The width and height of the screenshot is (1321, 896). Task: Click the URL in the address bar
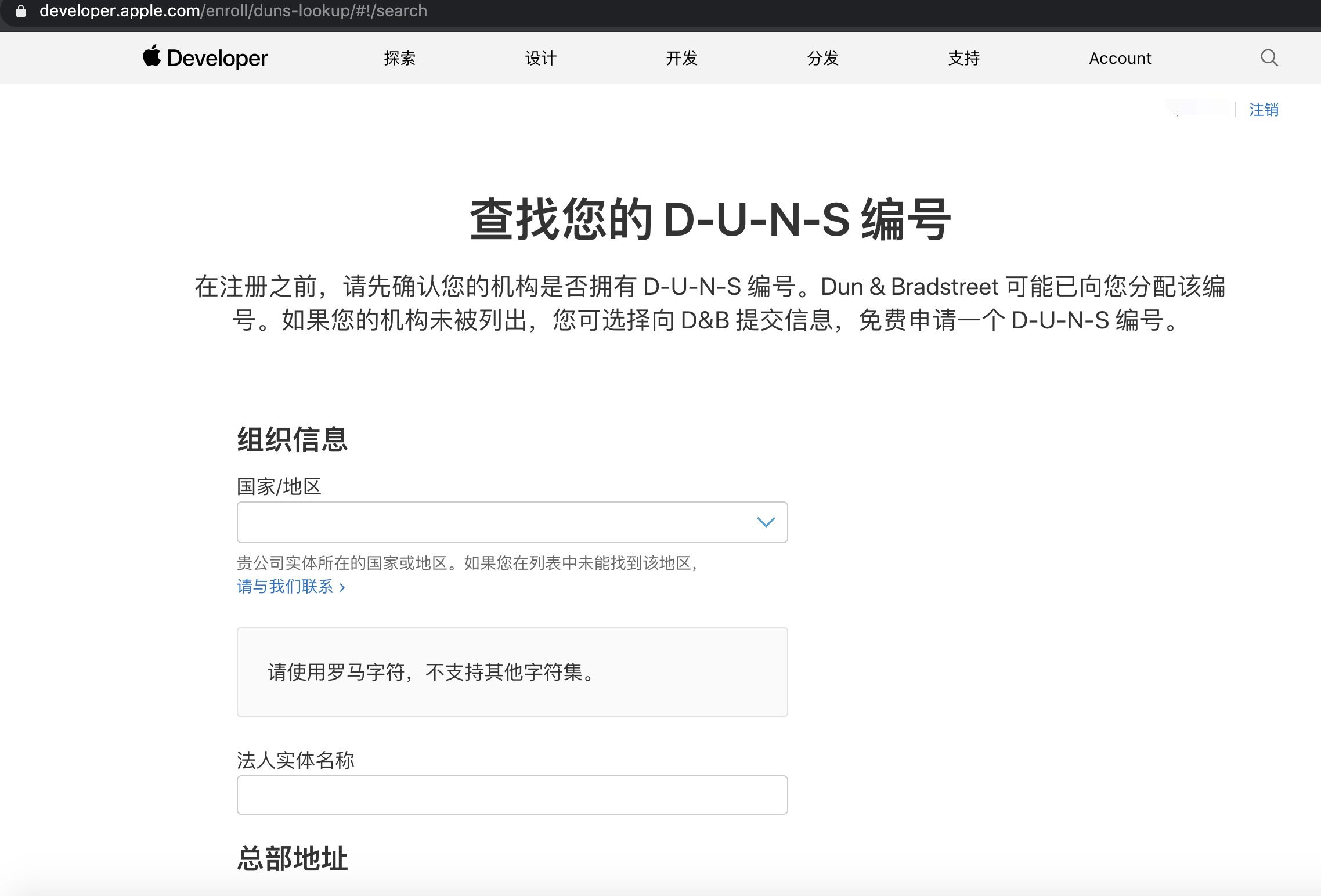[x=233, y=11]
